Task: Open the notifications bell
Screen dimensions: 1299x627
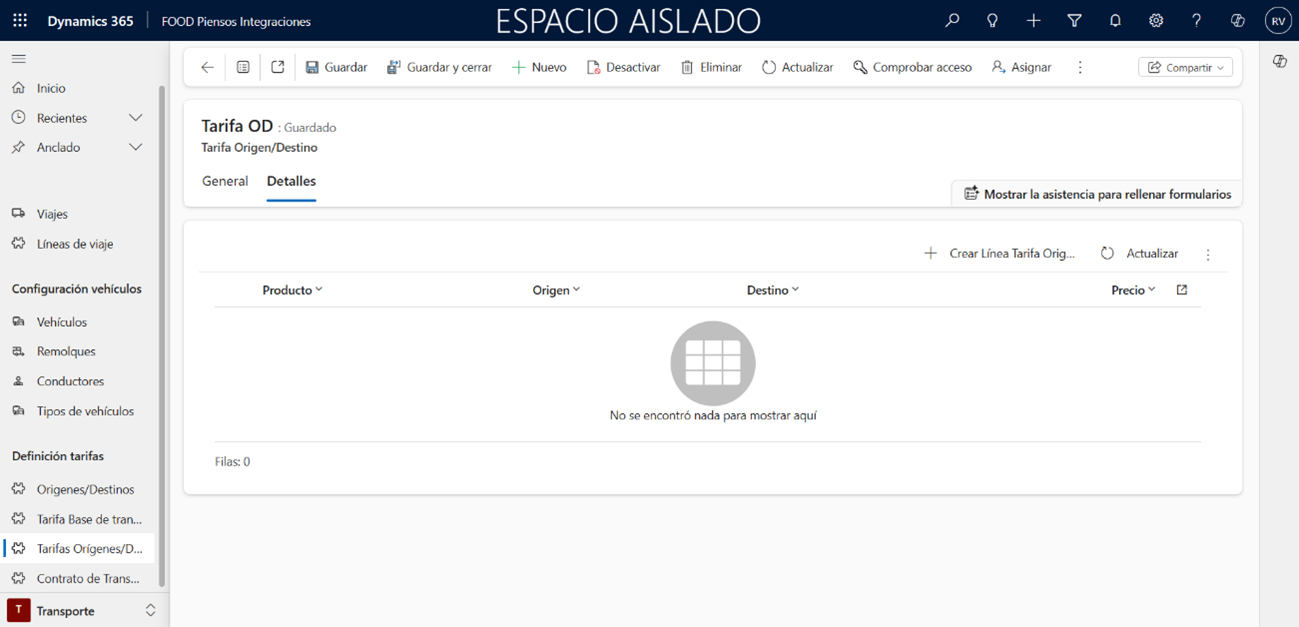Action: [1115, 20]
